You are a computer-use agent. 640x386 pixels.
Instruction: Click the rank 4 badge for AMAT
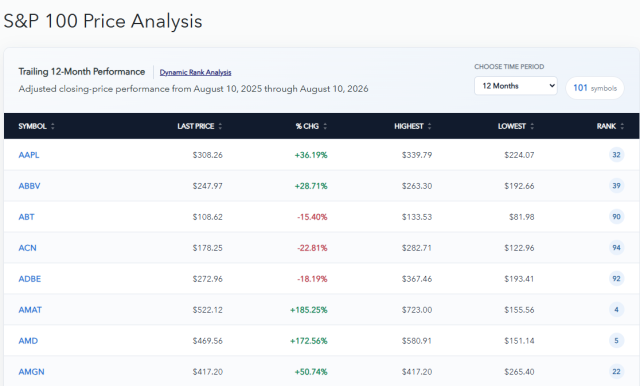click(x=616, y=310)
